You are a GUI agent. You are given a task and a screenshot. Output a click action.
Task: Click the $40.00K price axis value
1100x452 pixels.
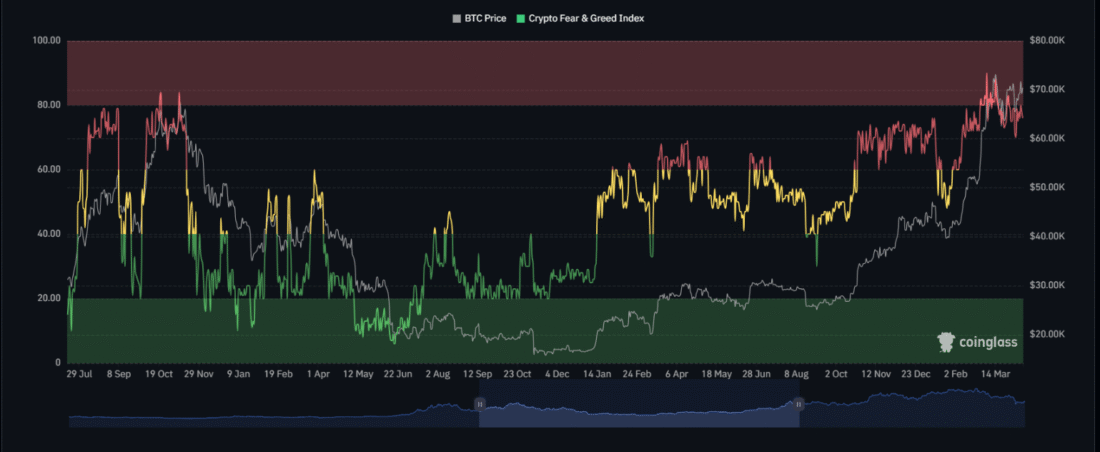1047,236
